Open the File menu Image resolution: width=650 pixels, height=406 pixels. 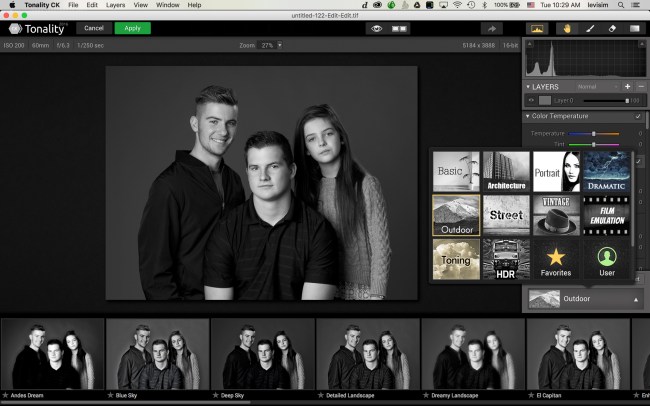[x=73, y=5]
